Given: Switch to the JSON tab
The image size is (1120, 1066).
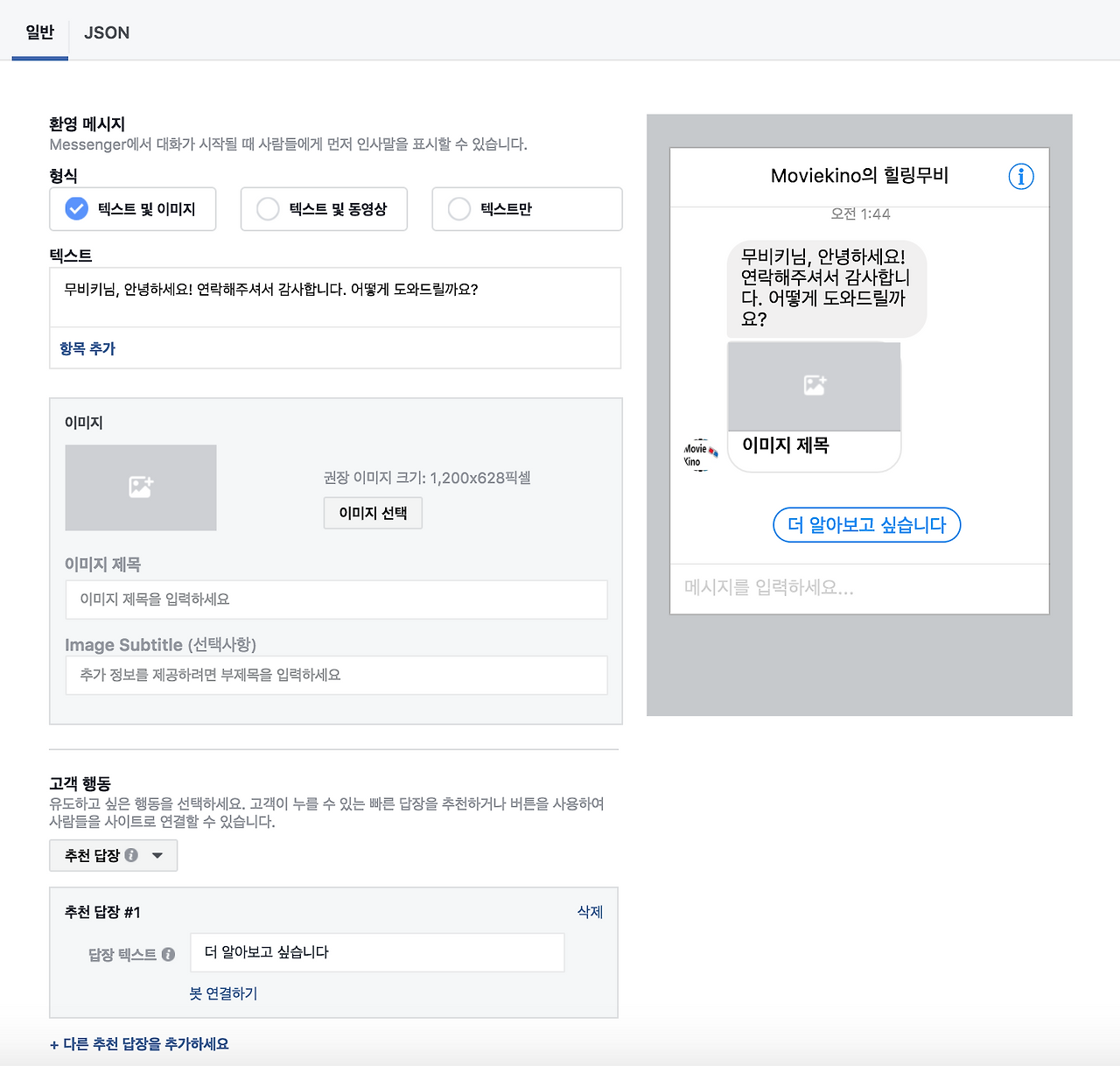Looking at the screenshot, I should (x=107, y=32).
